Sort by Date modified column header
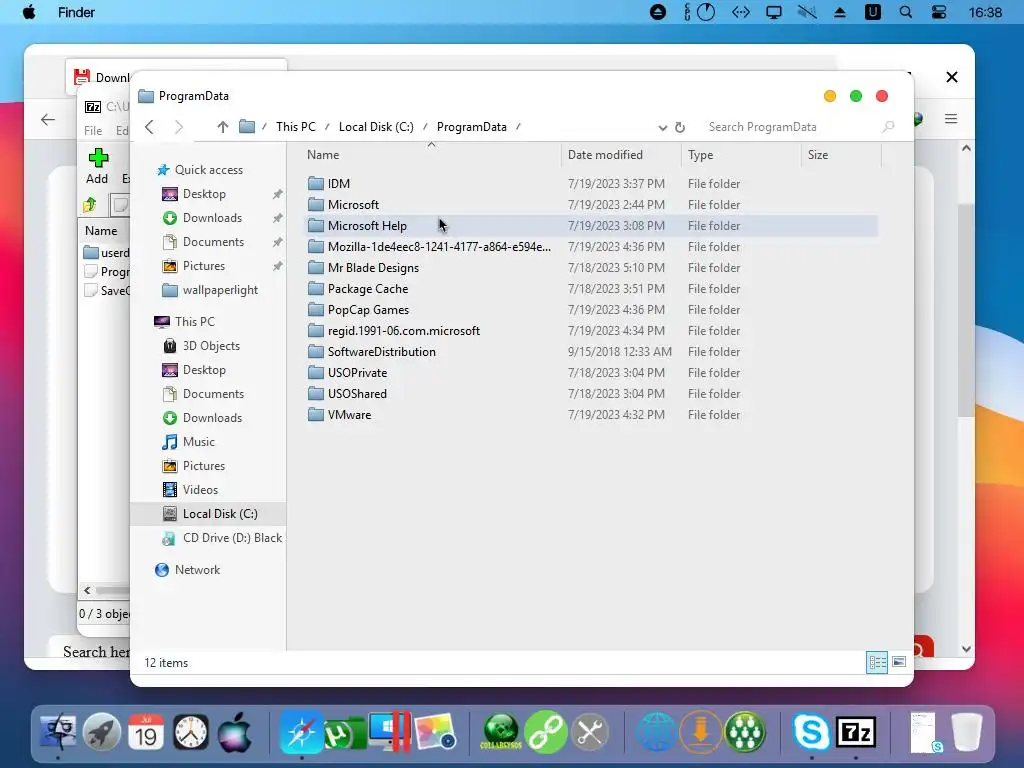Viewport: 1024px width, 768px height. coord(605,155)
